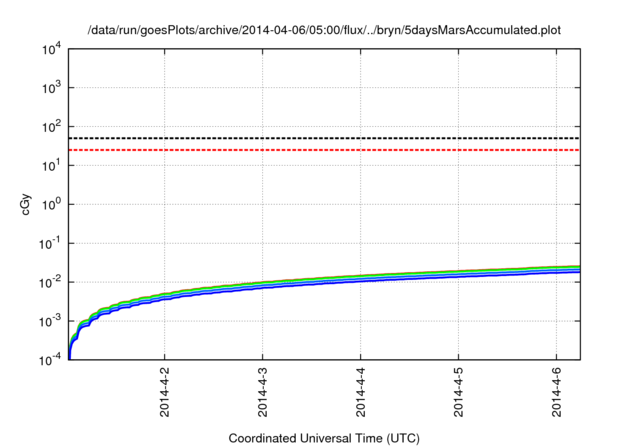Click the 10^1 y-axis tick label

(x=51, y=166)
